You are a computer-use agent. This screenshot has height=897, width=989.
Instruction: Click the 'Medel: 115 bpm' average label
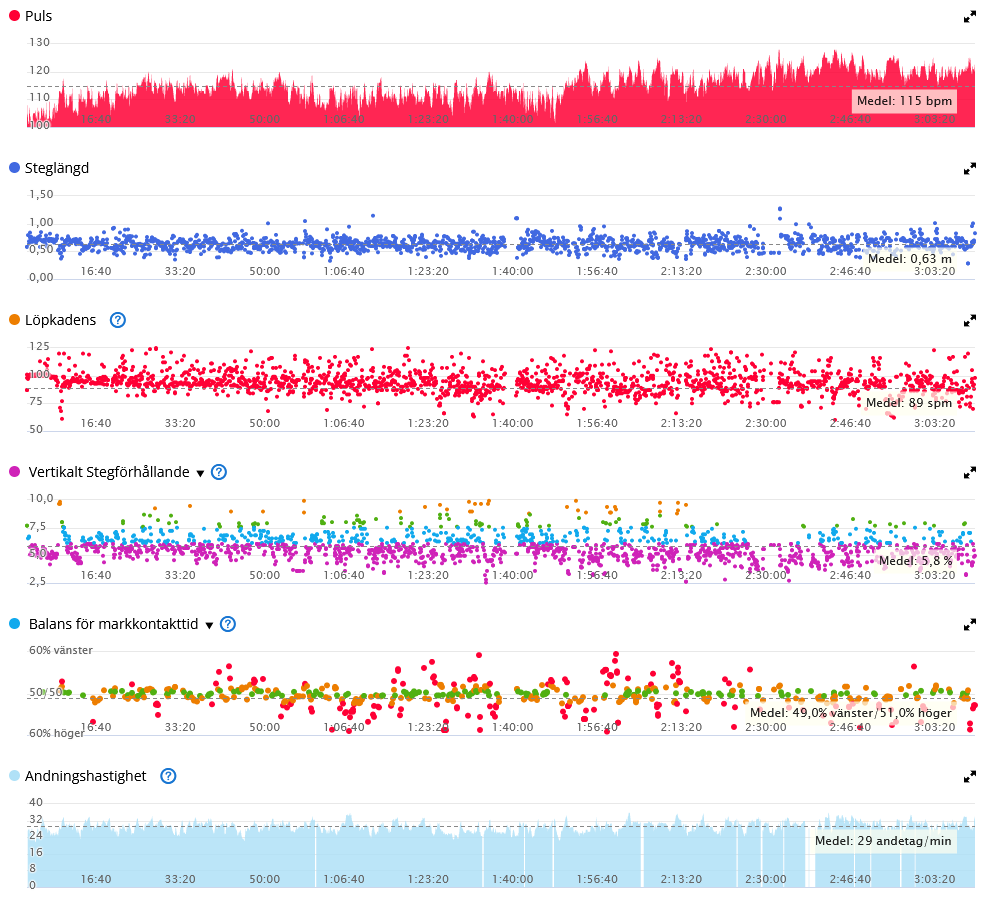pyautogui.click(x=904, y=101)
